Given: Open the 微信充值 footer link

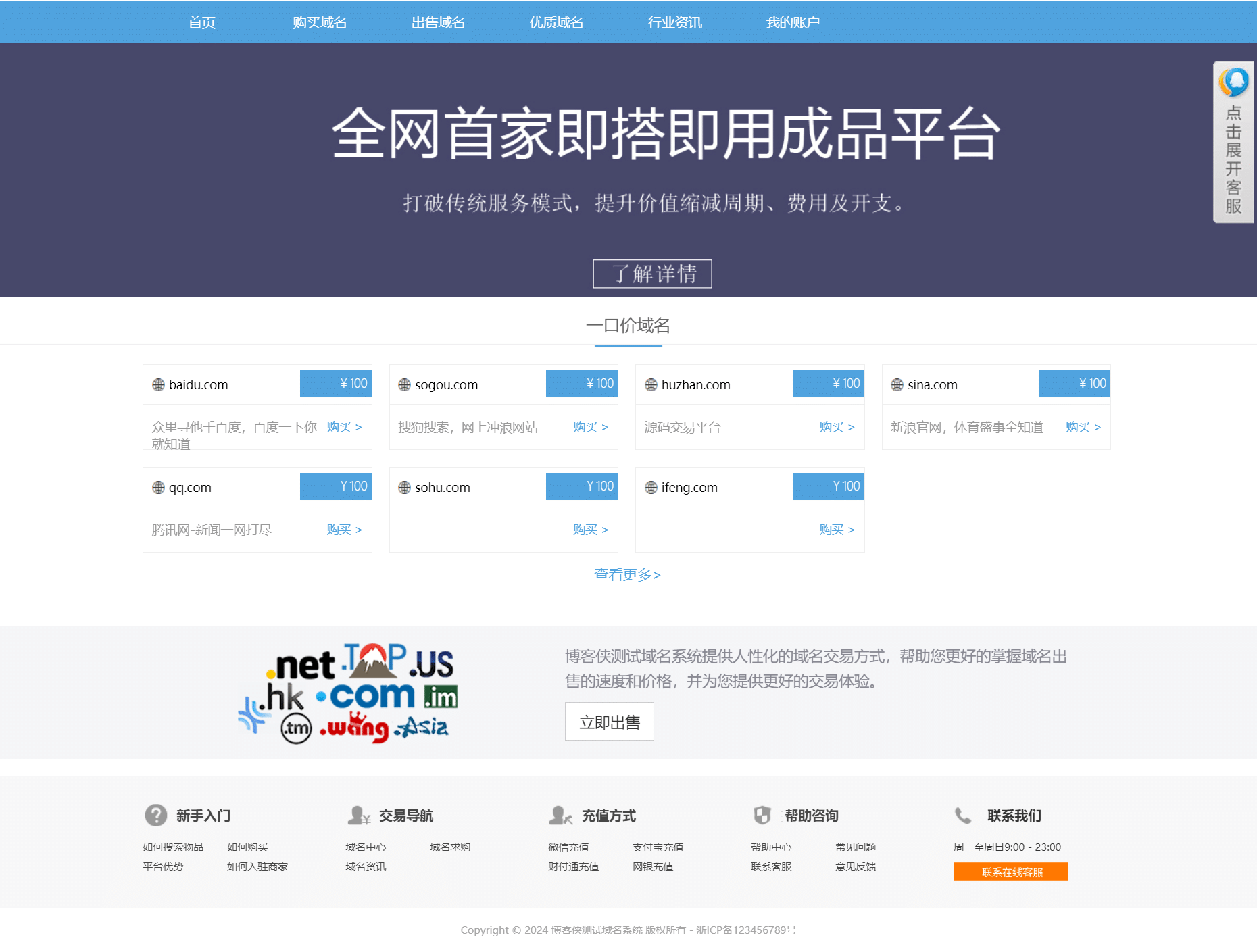Looking at the screenshot, I should tap(568, 847).
